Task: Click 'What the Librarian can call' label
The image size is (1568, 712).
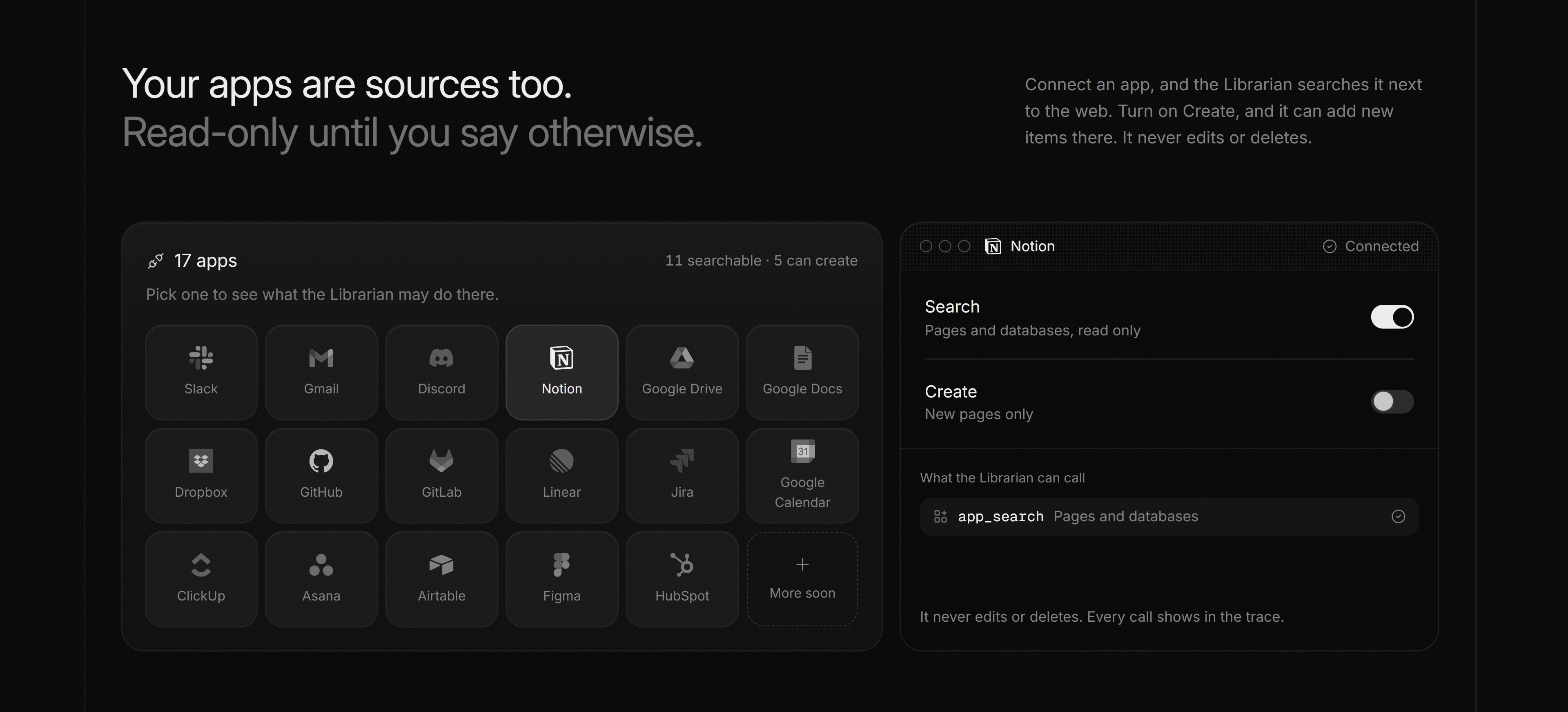Action: click(x=1002, y=478)
